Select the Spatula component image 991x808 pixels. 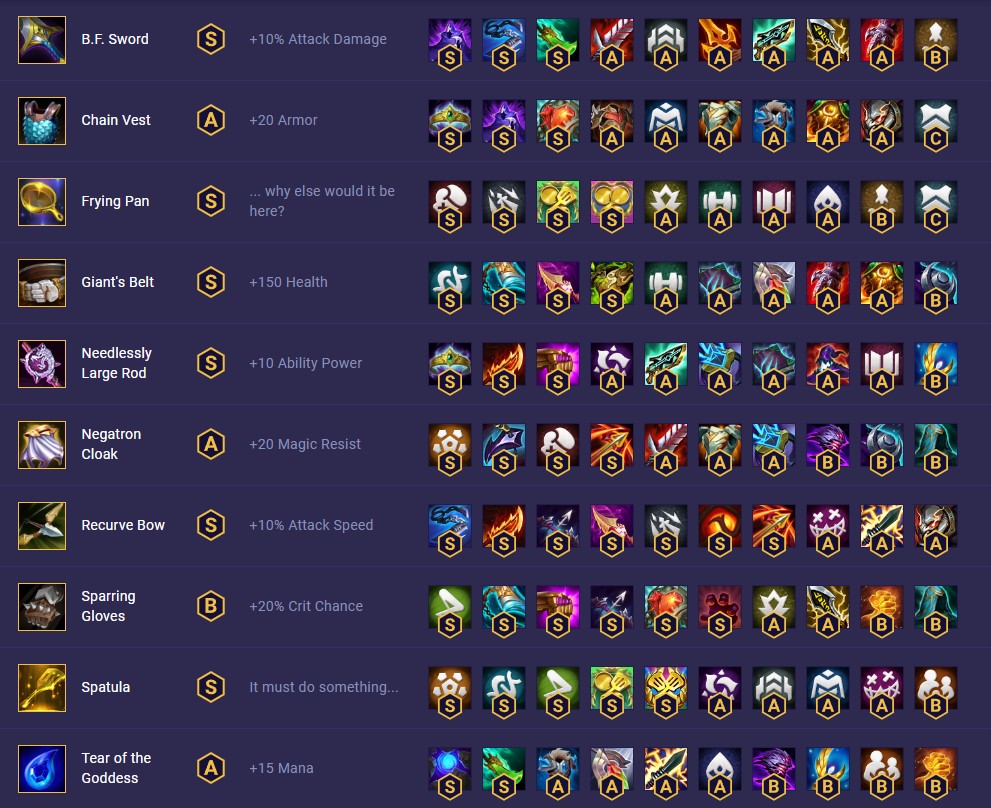tap(41, 687)
